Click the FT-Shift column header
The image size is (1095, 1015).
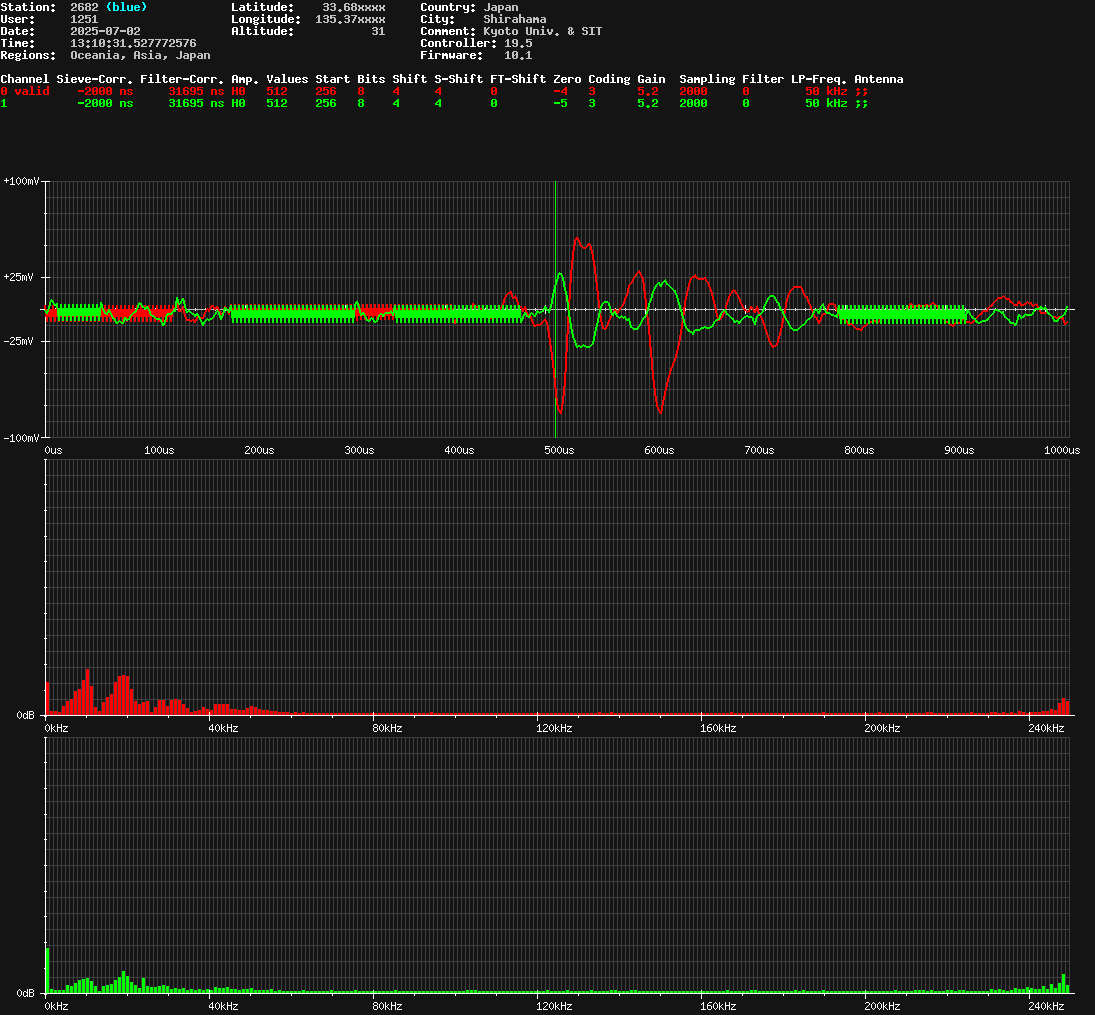point(518,79)
